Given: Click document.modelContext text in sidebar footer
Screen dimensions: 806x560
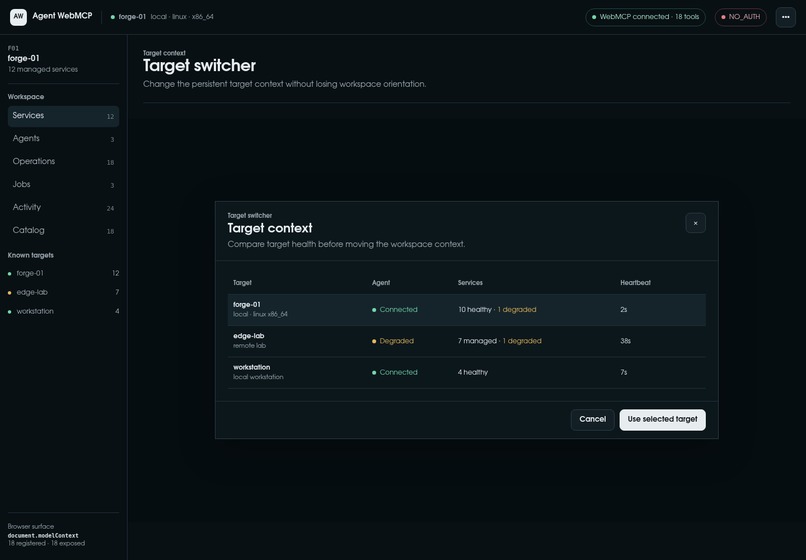Looking at the screenshot, I should point(43,535).
